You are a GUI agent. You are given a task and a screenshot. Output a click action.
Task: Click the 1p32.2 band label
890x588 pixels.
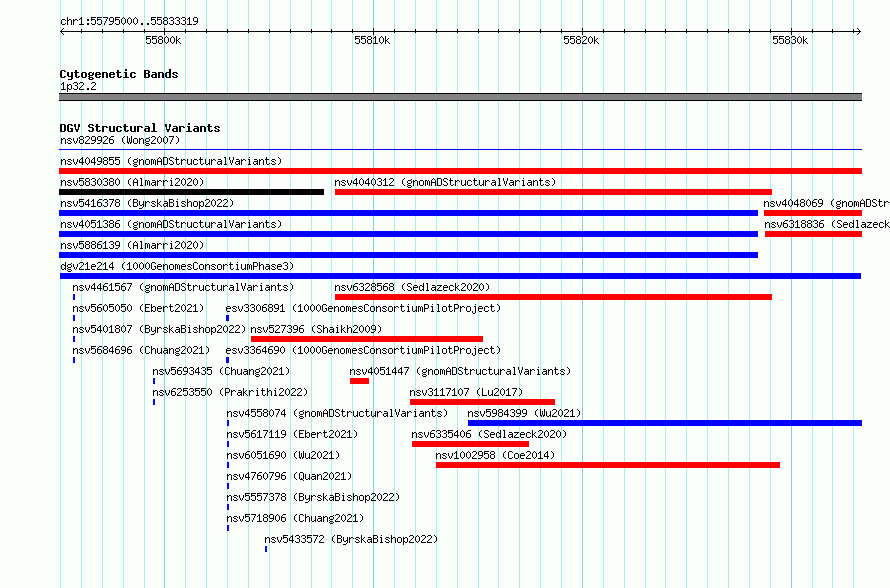point(78,86)
